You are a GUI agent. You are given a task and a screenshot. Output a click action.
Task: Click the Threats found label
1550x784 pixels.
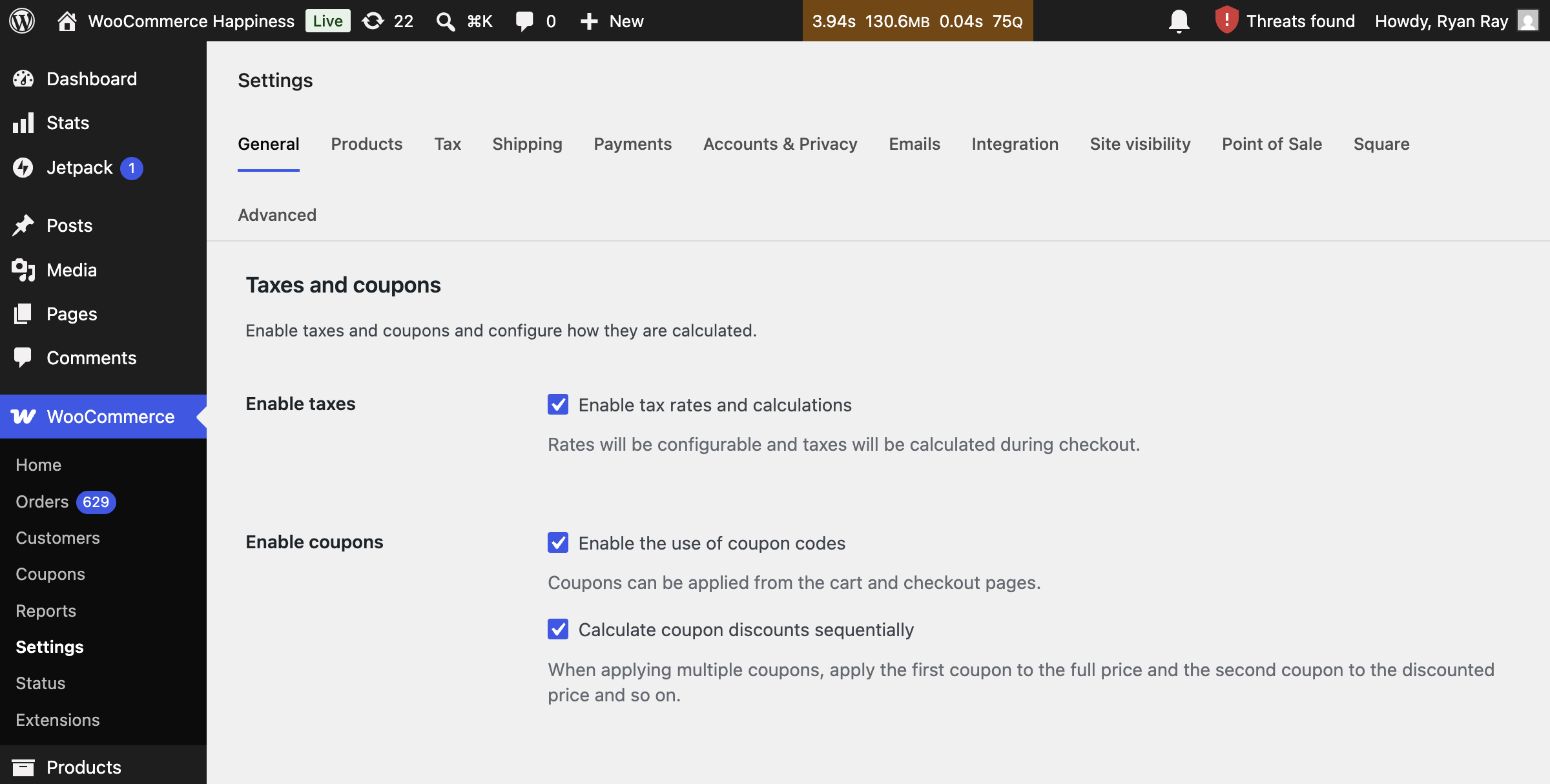click(1300, 21)
